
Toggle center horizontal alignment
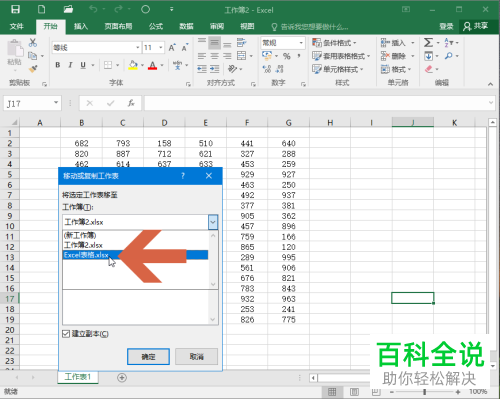click(x=214, y=56)
